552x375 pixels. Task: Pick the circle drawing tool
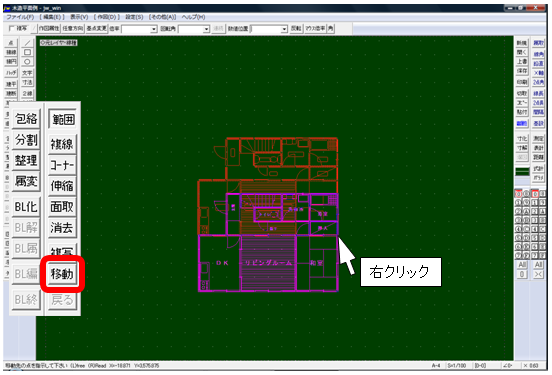[x=27, y=62]
